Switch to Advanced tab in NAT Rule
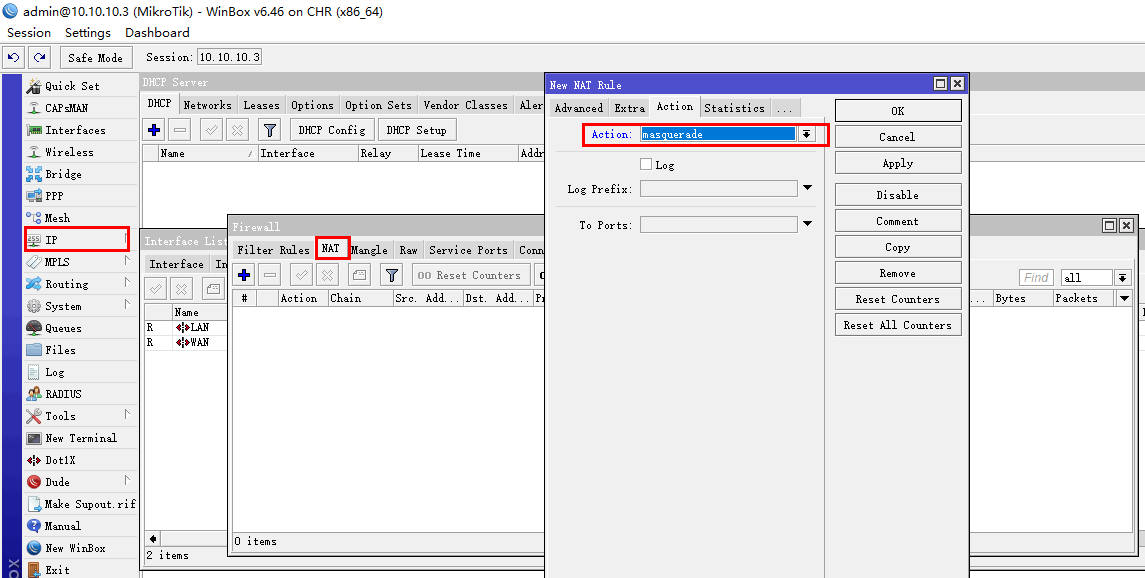The width and height of the screenshot is (1145, 578). click(x=578, y=108)
